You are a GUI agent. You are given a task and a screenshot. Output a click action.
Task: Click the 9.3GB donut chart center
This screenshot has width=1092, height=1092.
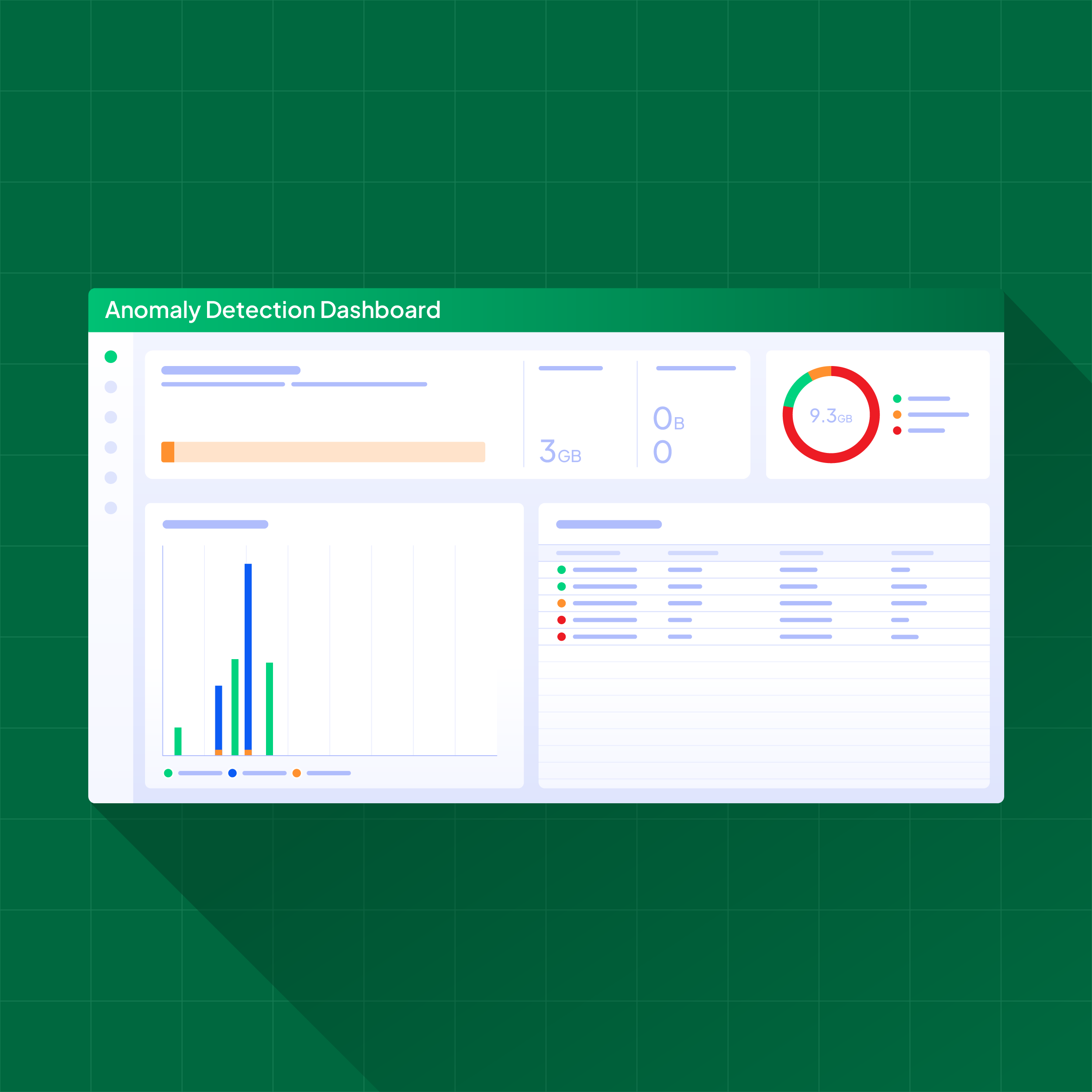pos(831,415)
